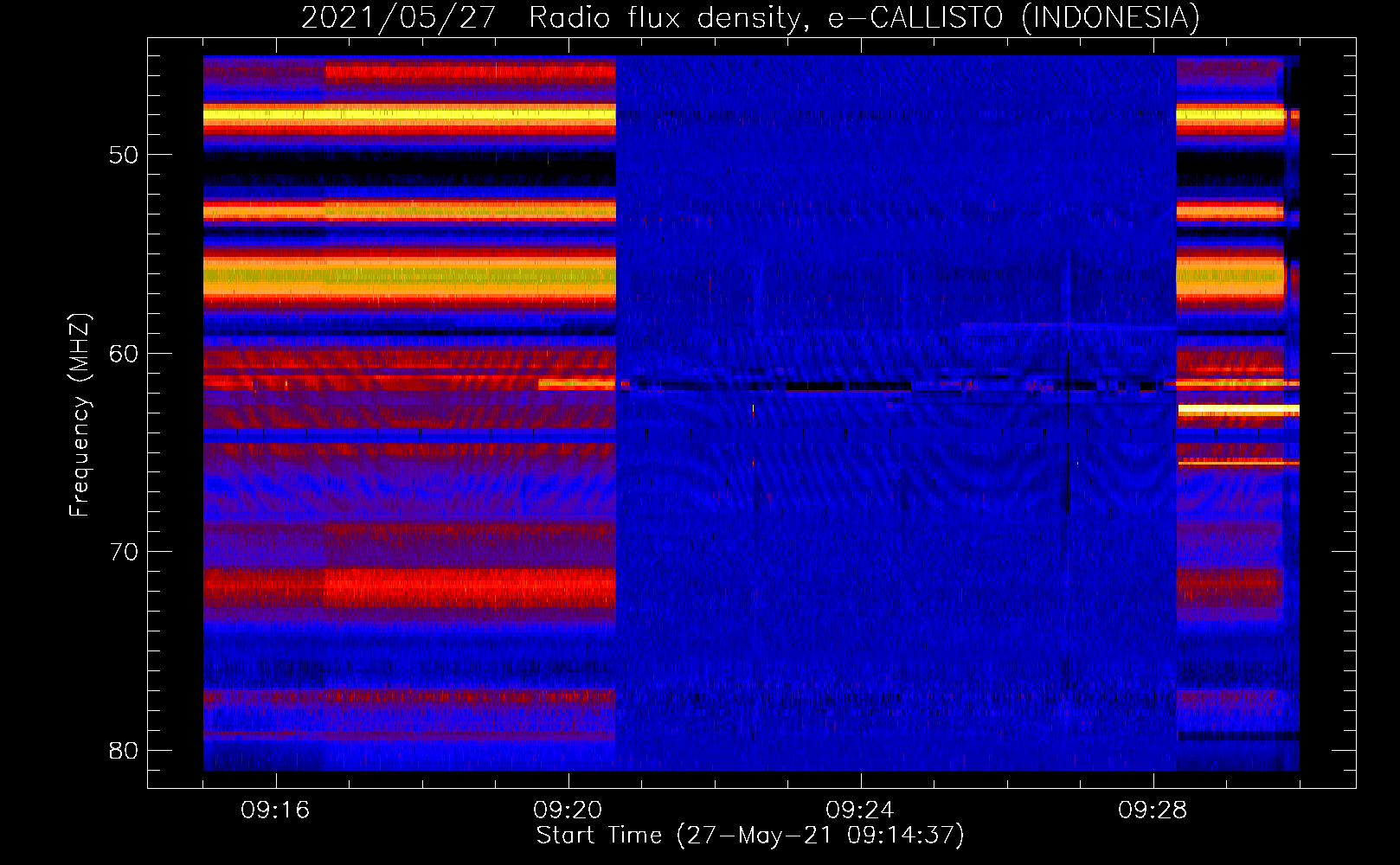Click the 'Start Time (27-May-21 09:14:37)' x-axis label
1400x865 pixels.
click(750, 836)
